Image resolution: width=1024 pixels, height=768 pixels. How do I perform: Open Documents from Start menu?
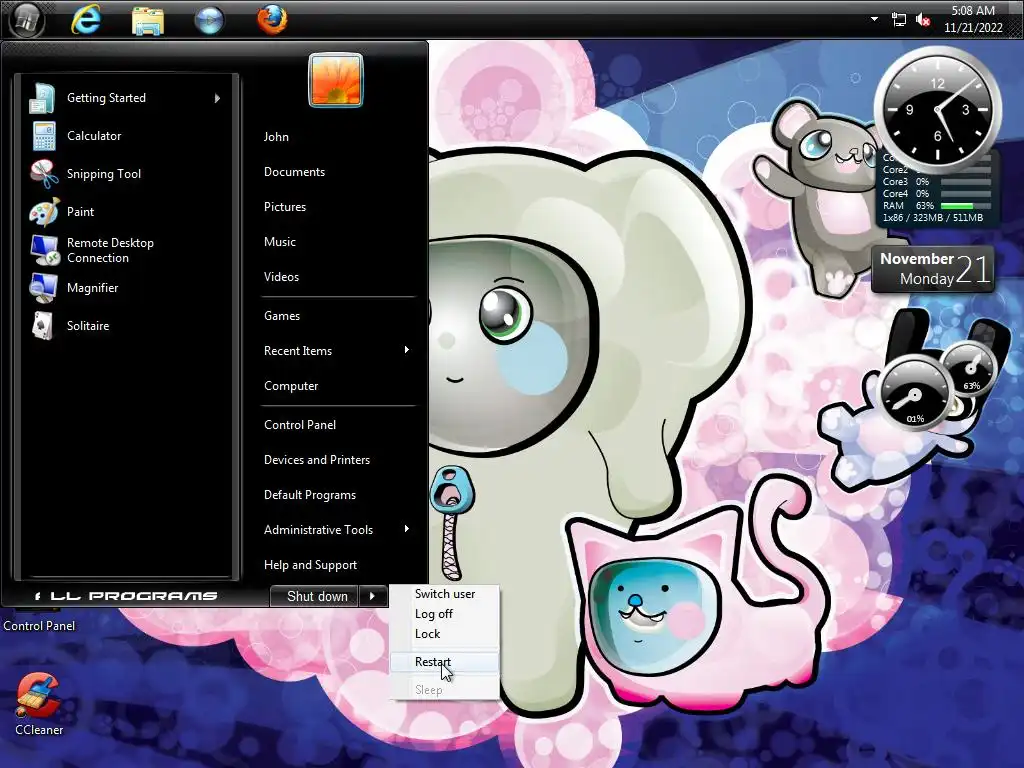coord(295,172)
